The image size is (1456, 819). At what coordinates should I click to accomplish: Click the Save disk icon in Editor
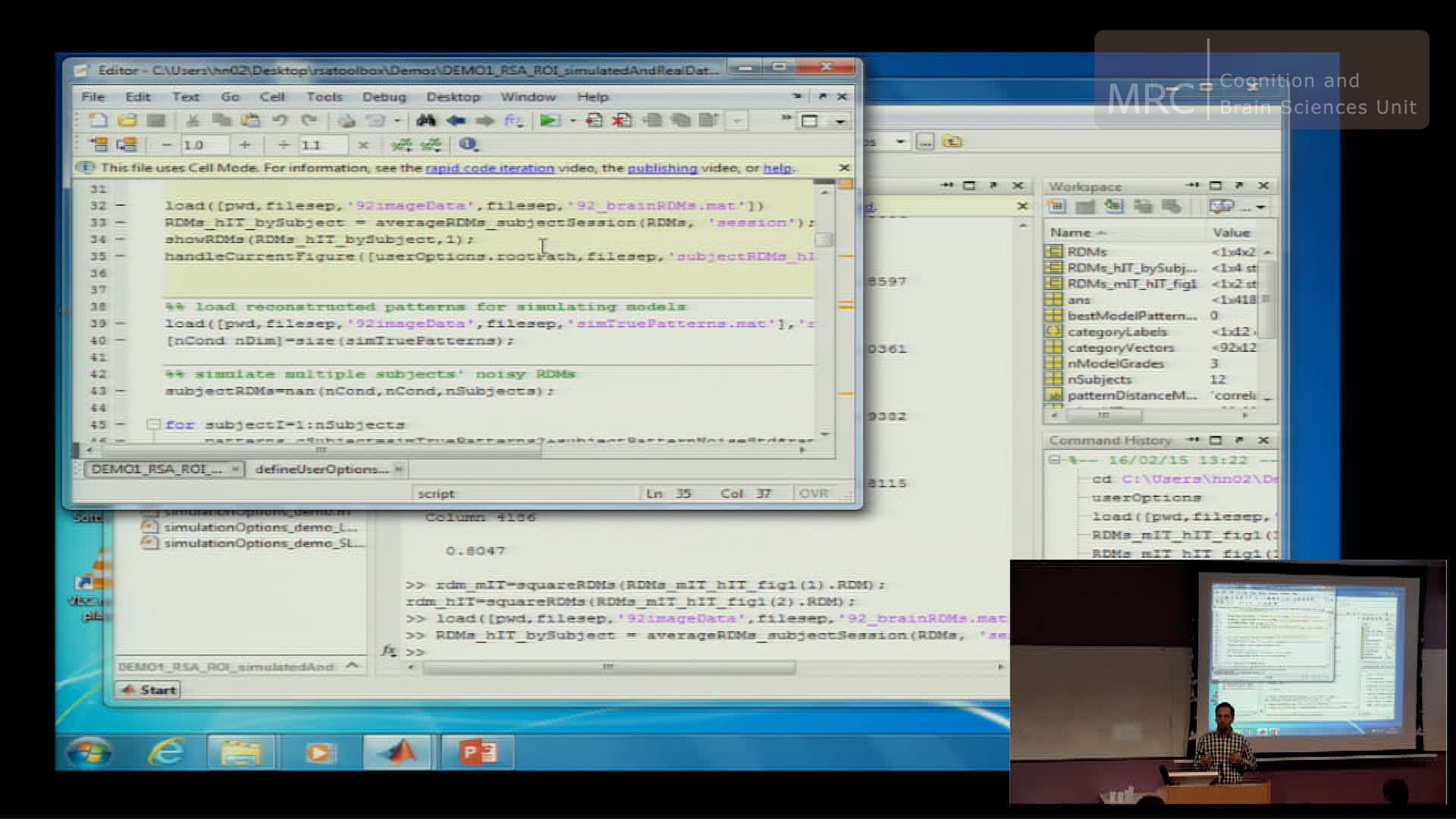pos(156,121)
